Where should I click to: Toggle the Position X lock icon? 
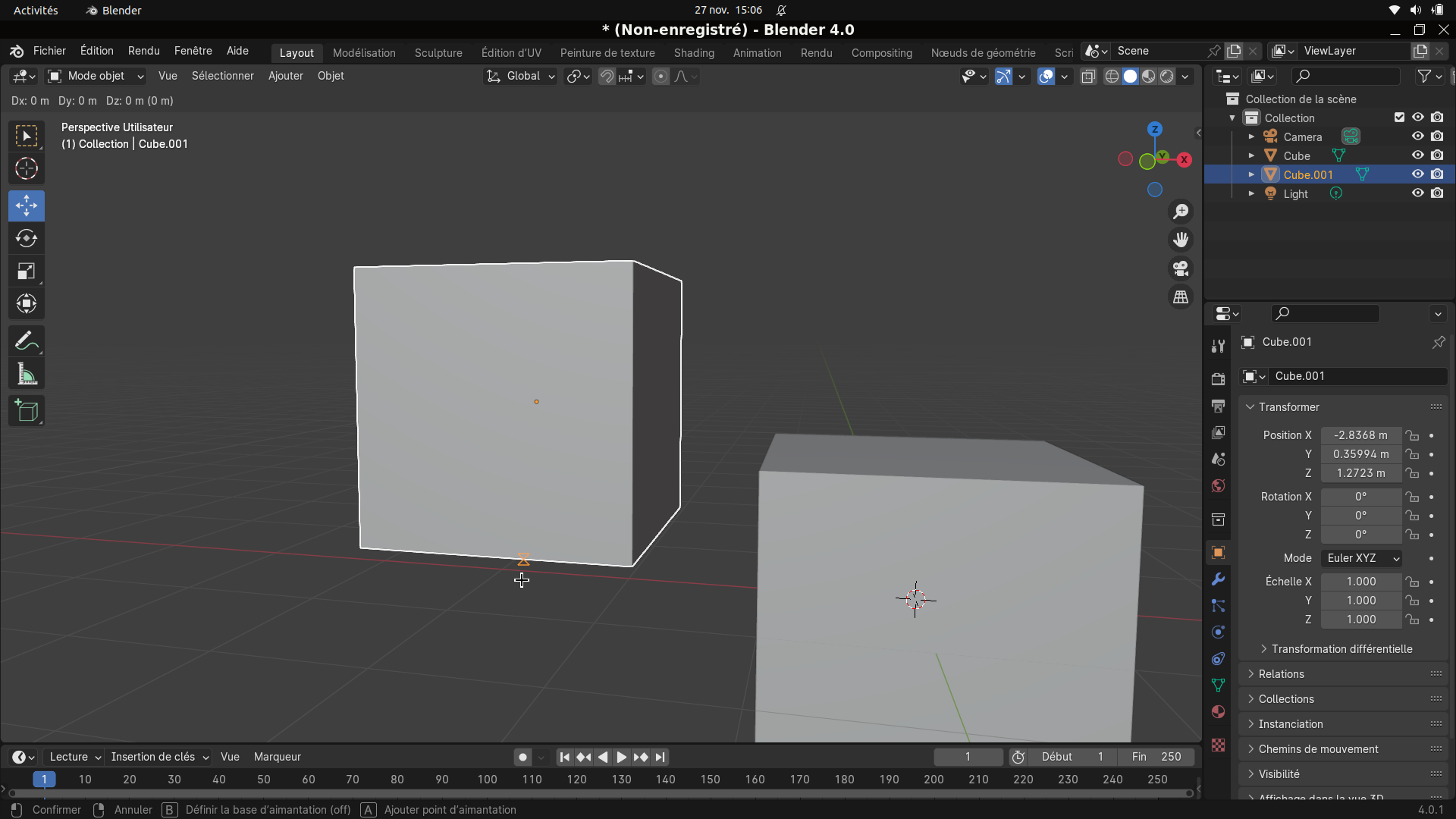tap(1412, 435)
